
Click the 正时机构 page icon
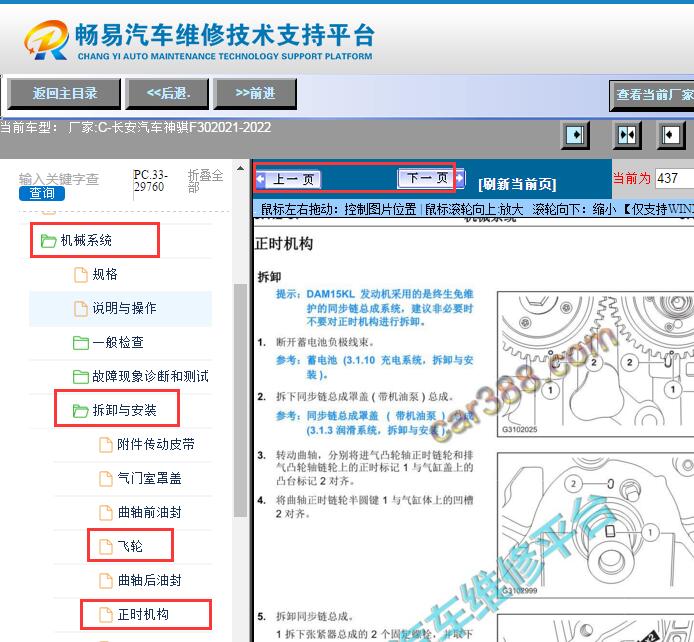[106, 615]
